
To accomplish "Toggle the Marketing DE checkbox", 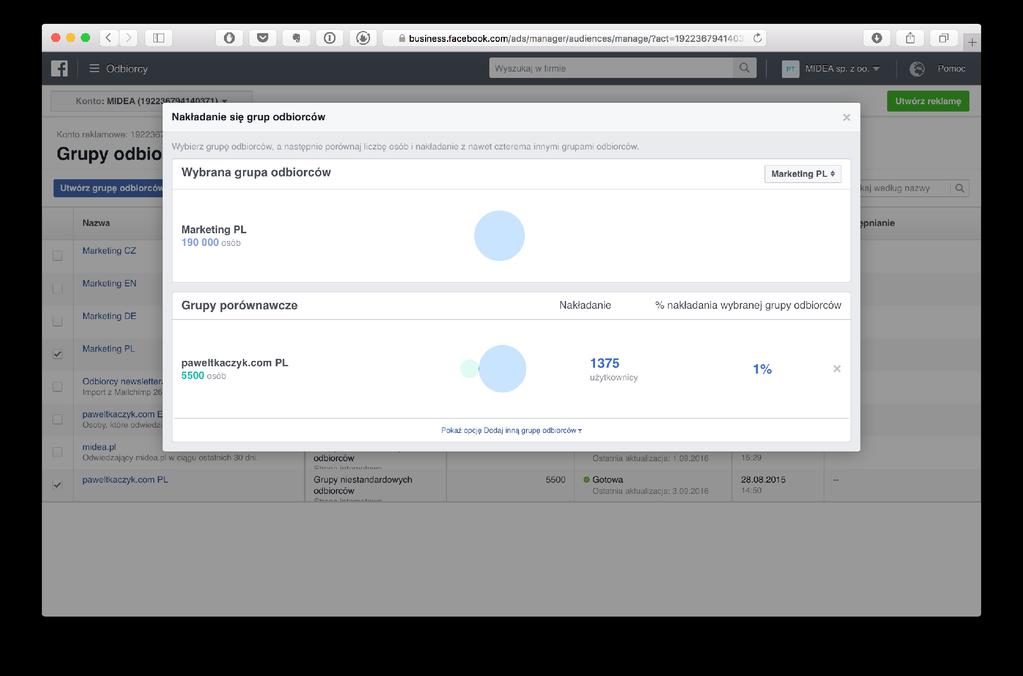I will pyautogui.click(x=57, y=321).
